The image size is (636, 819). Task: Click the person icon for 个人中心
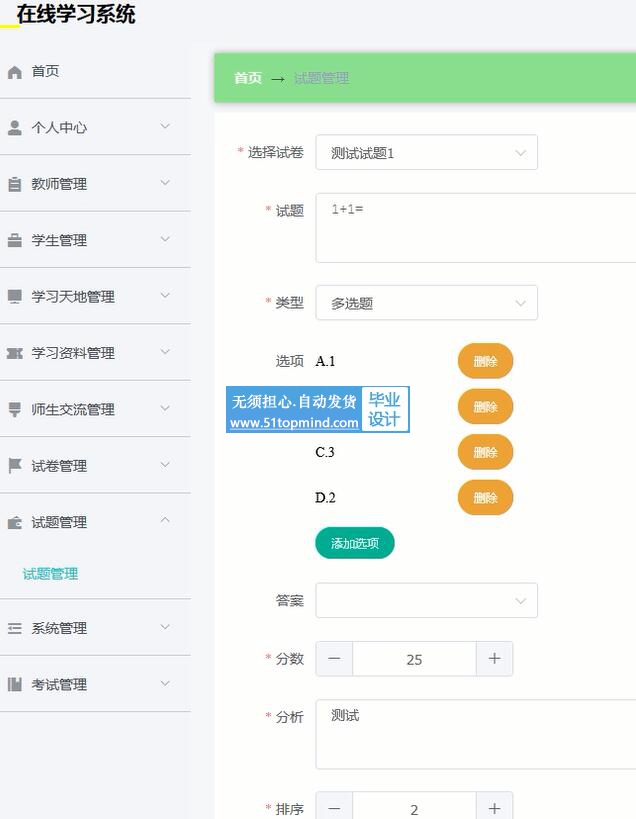[x=15, y=128]
